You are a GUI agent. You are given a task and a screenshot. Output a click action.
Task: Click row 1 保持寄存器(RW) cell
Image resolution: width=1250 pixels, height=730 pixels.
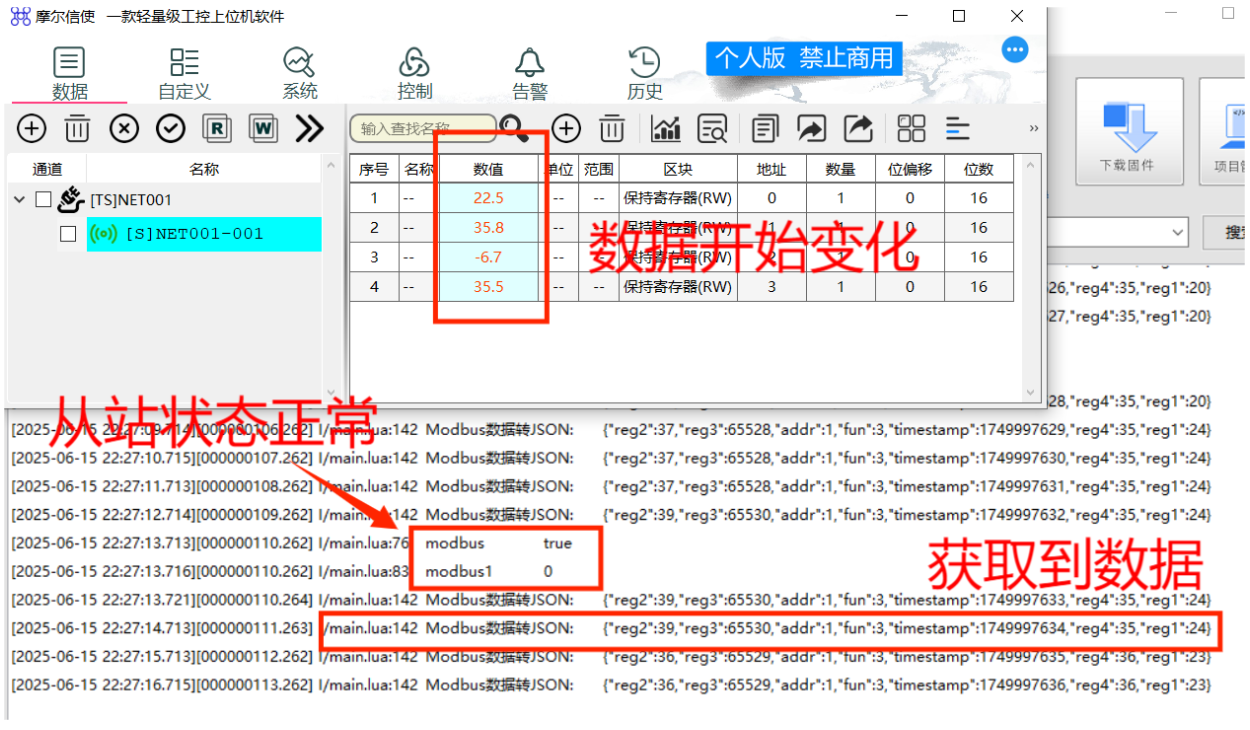tap(678, 198)
